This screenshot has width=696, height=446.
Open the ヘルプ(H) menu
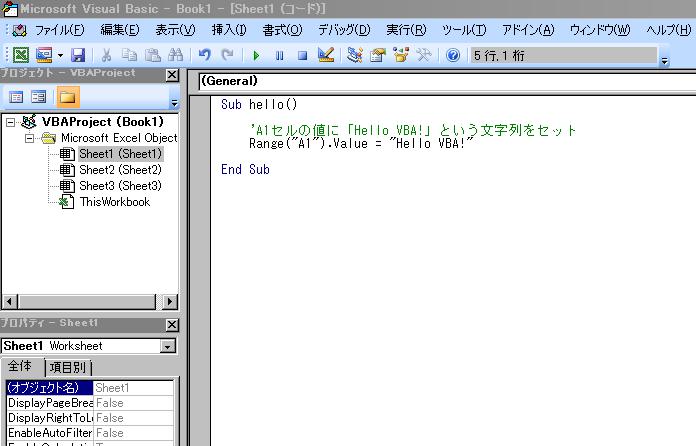[668, 30]
